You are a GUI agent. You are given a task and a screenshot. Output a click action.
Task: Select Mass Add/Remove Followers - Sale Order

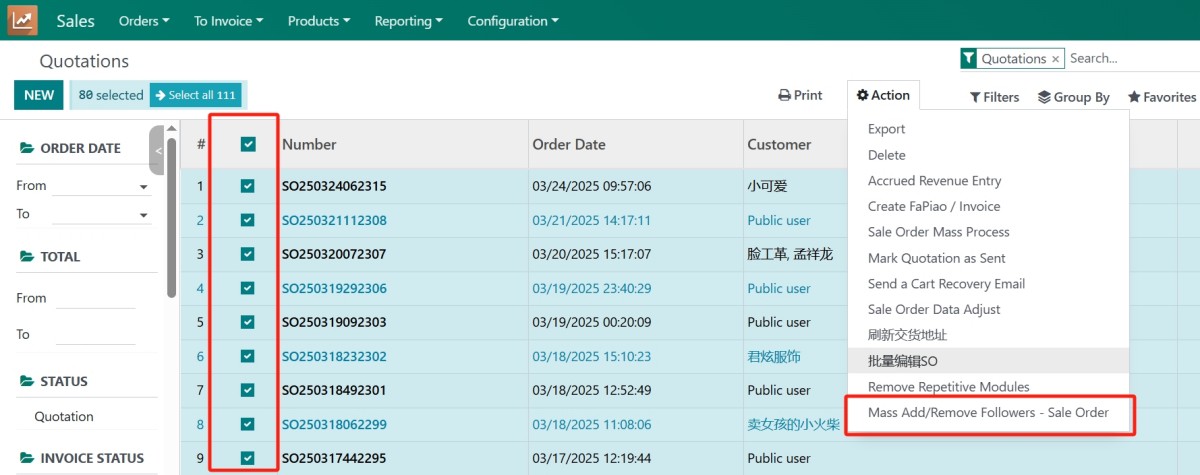(x=987, y=412)
